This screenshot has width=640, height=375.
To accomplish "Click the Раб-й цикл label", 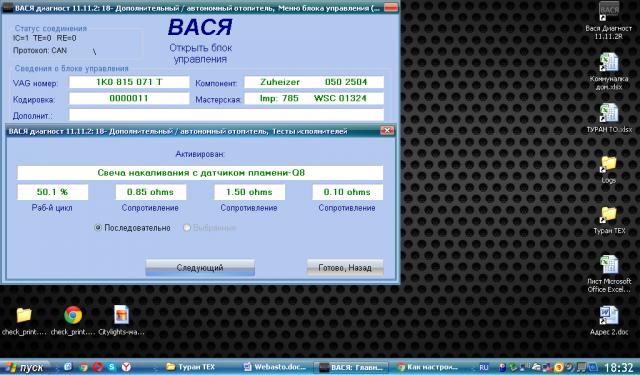I will [52, 208].
